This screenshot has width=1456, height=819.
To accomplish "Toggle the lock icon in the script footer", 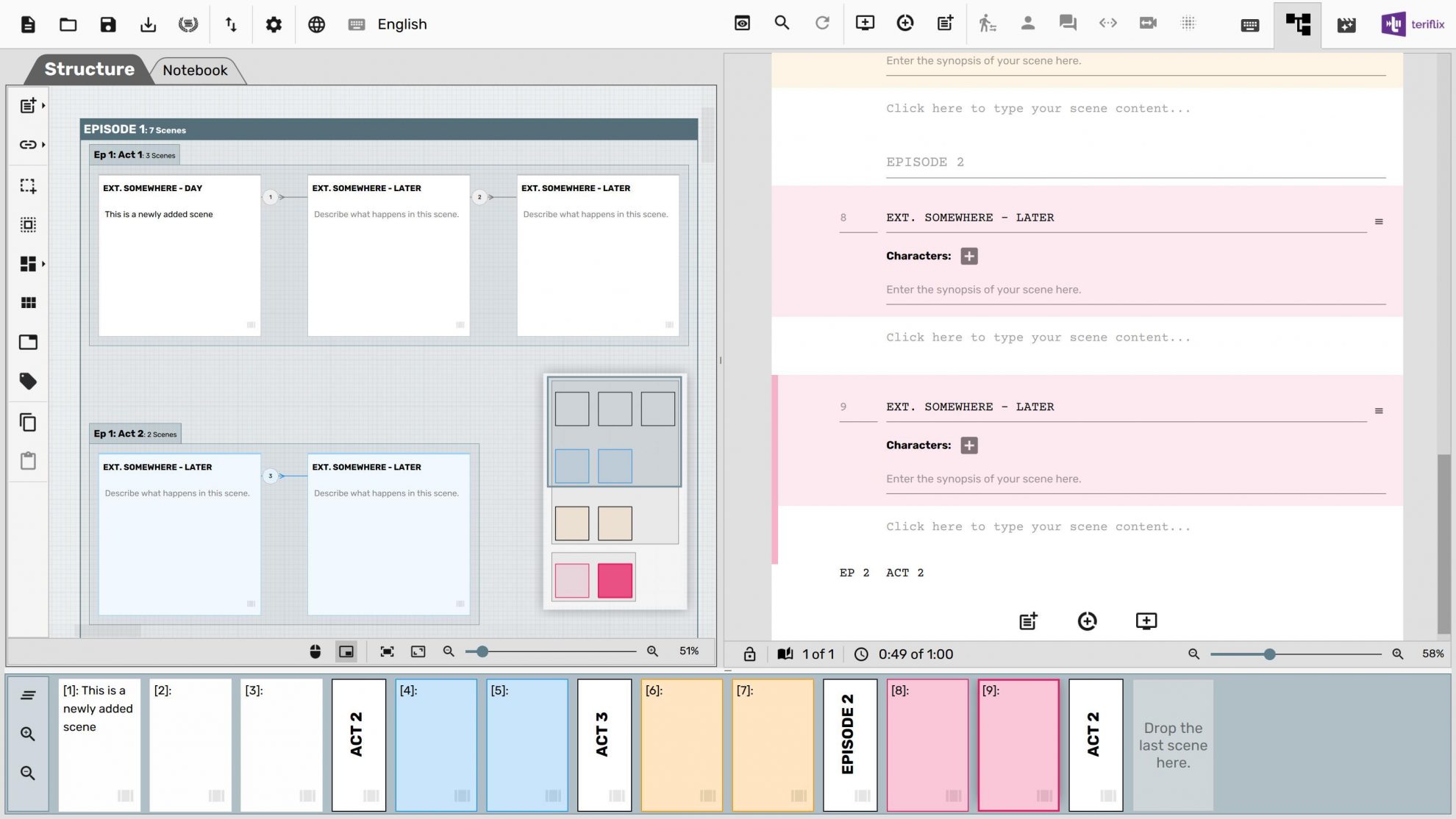I will pos(749,654).
